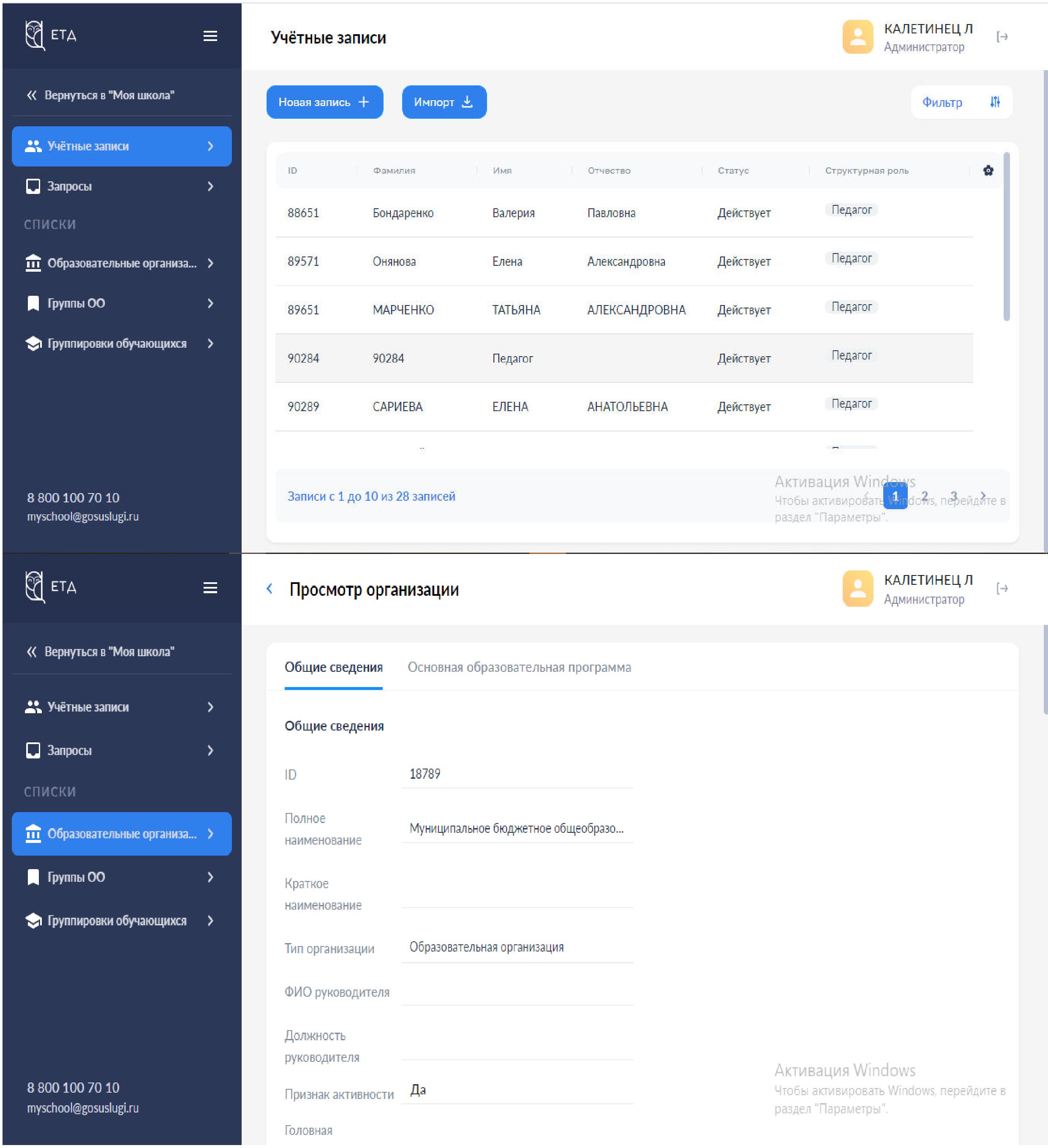1048x1148 pixels.
Task: Select Запросы label in top sidebar
Action: coord(69,186)
